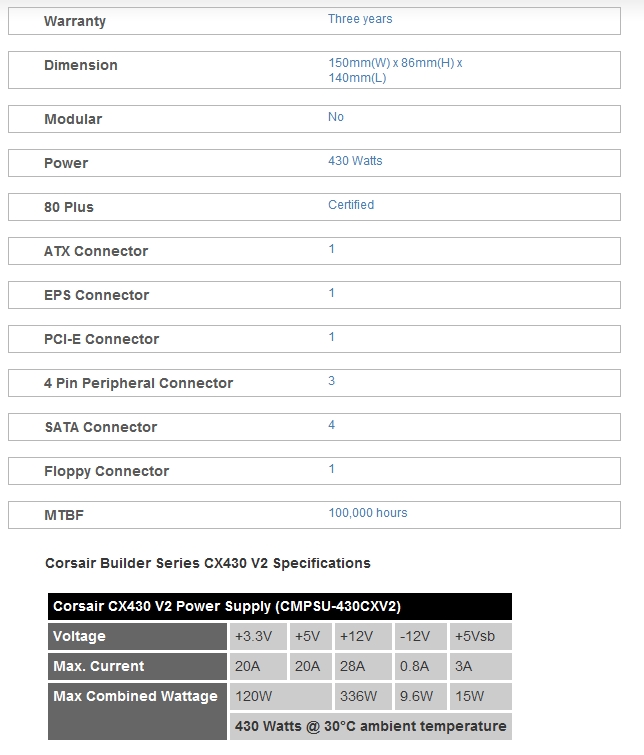Click the 'Floppy Connector' label
Screen dimensions: 644x755
(x=106, y=471)
